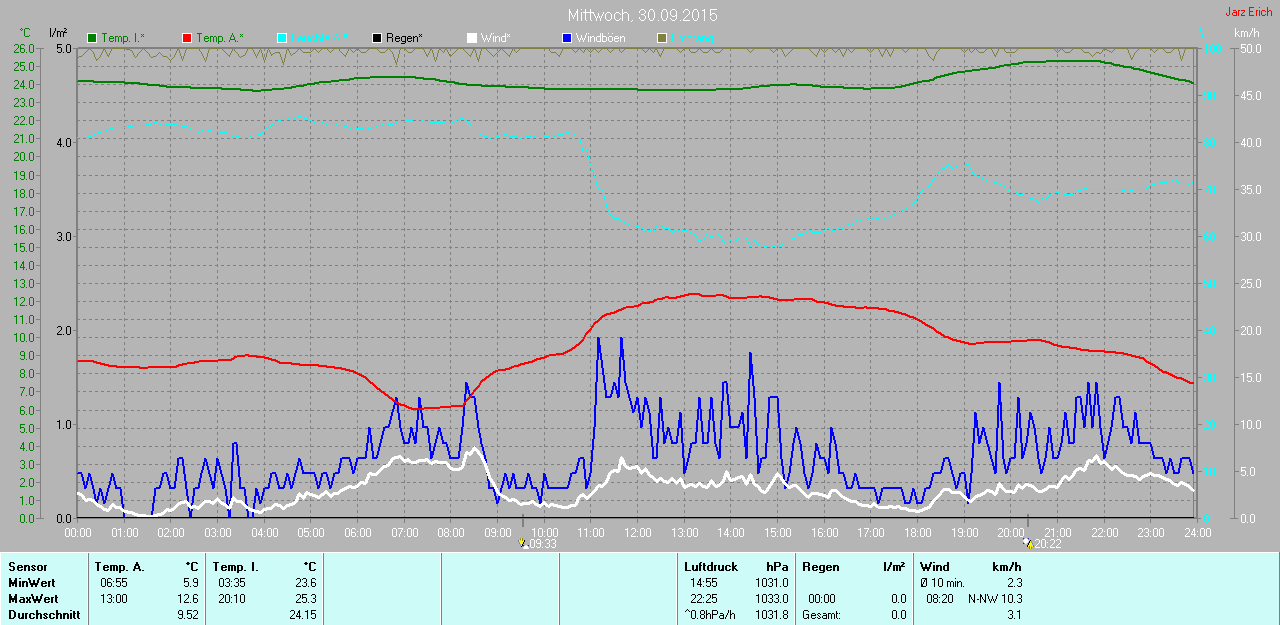Click the black Regen legend swatch
Viewport: 1280px width, 625px height.
[x=376, y=38]
